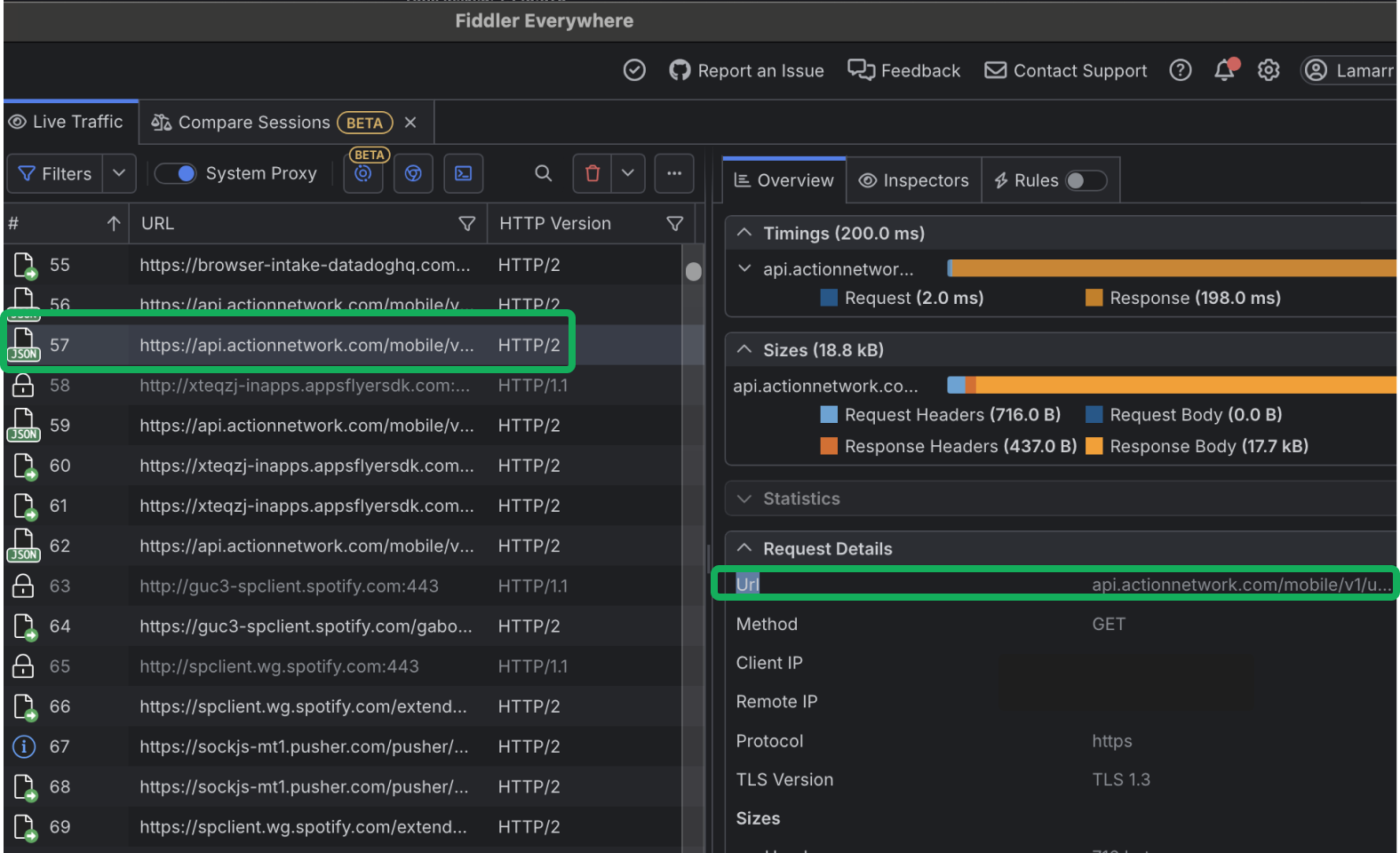Open Report an Issue on GitHub
The width and height of the screenshot is (1400, 853).
[x=746, y=70]
